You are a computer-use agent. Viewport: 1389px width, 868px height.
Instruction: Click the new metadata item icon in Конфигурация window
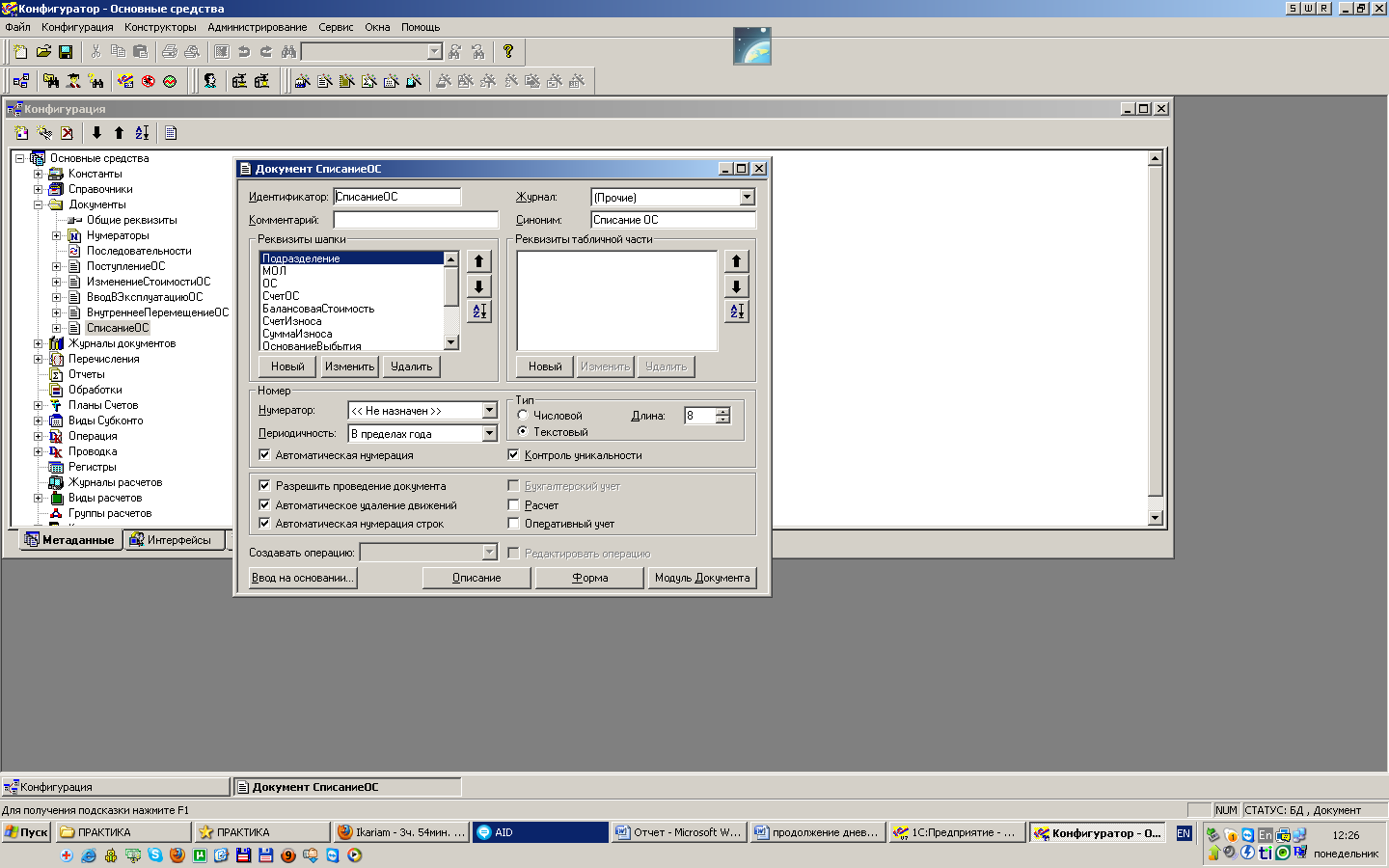[22, 133]
